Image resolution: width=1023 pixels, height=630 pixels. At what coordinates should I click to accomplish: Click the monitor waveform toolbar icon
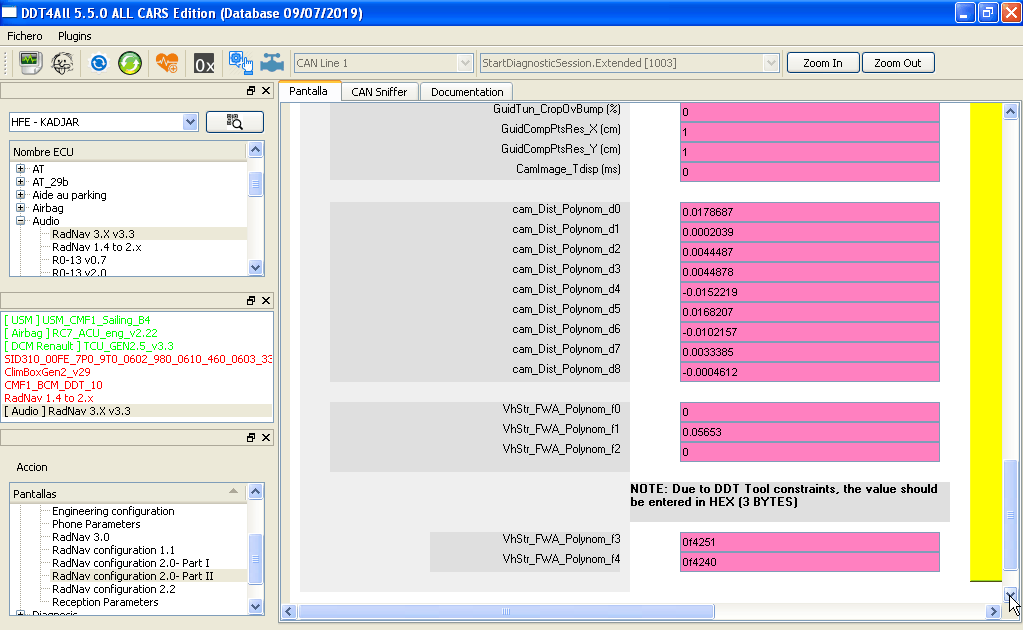tap(29, 63)
